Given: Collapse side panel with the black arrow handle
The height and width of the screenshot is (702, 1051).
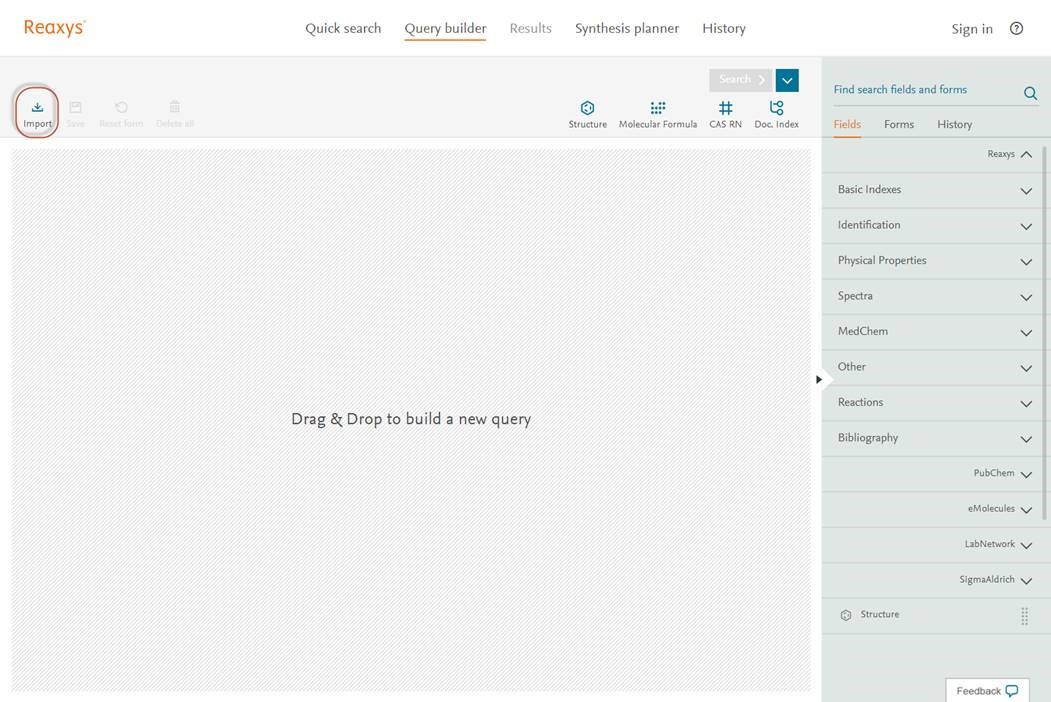Looking at the screenshot, I should 819,380.
